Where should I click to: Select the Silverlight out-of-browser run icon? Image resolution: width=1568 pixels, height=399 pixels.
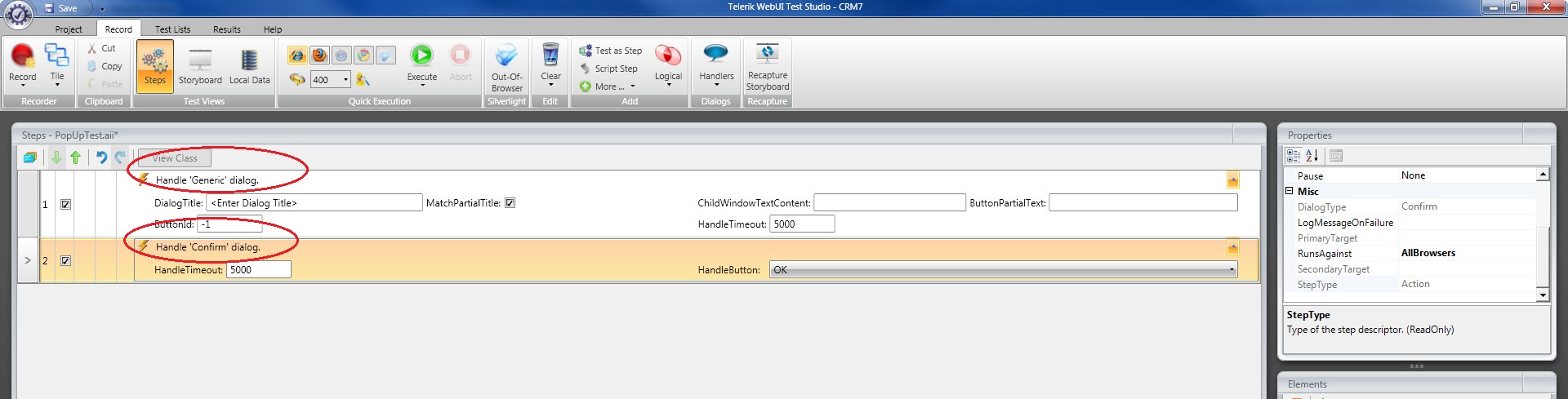coord(385,55)
